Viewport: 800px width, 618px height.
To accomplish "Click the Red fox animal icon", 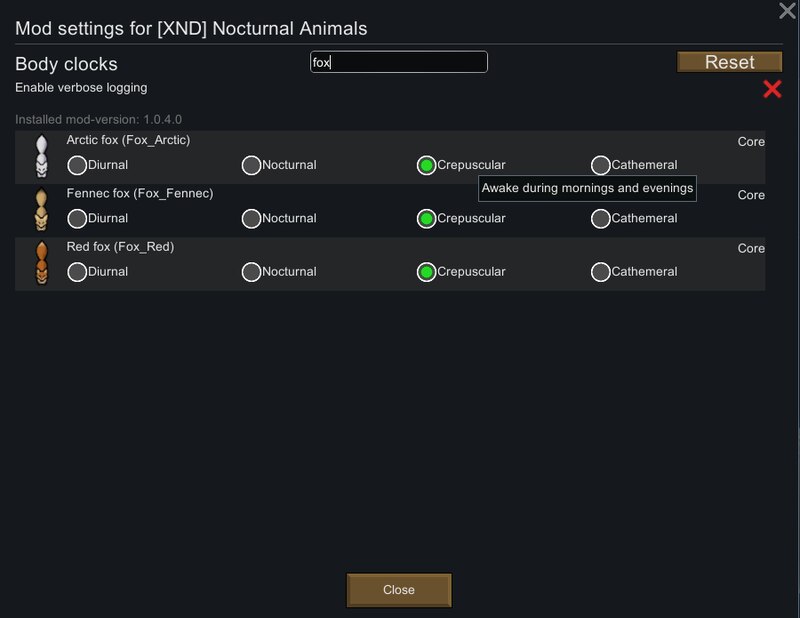I will tap(41, 263).
